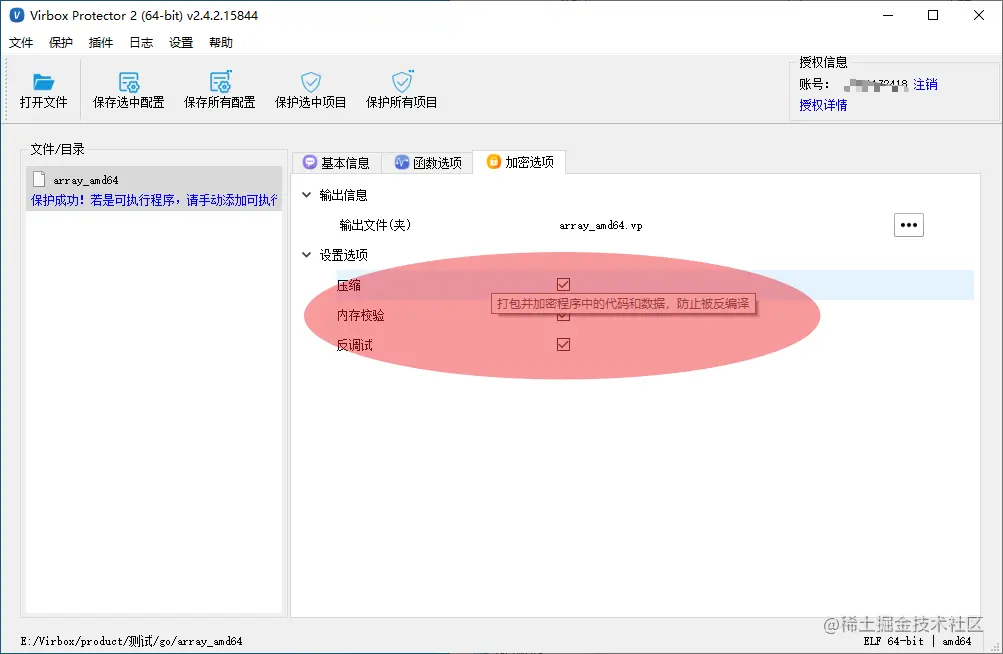Click the array_amd64 file icon in list
The height and width of the screenshot is (654, 1003).
[39, 179]
